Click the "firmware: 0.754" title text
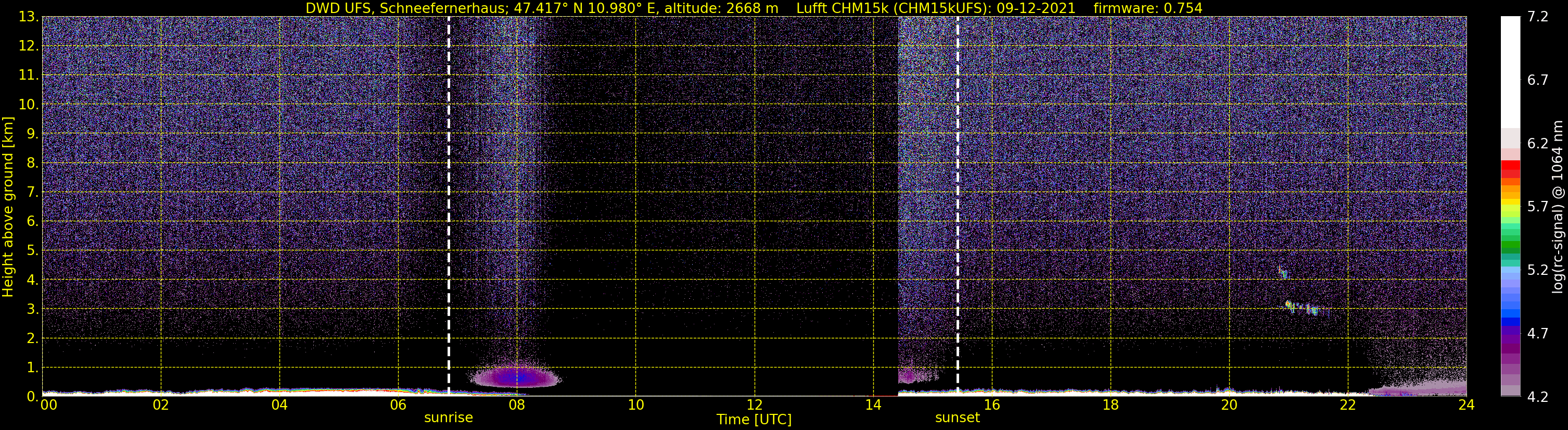The width and height of the screenshot is (1568, 430). [1148, 8]
